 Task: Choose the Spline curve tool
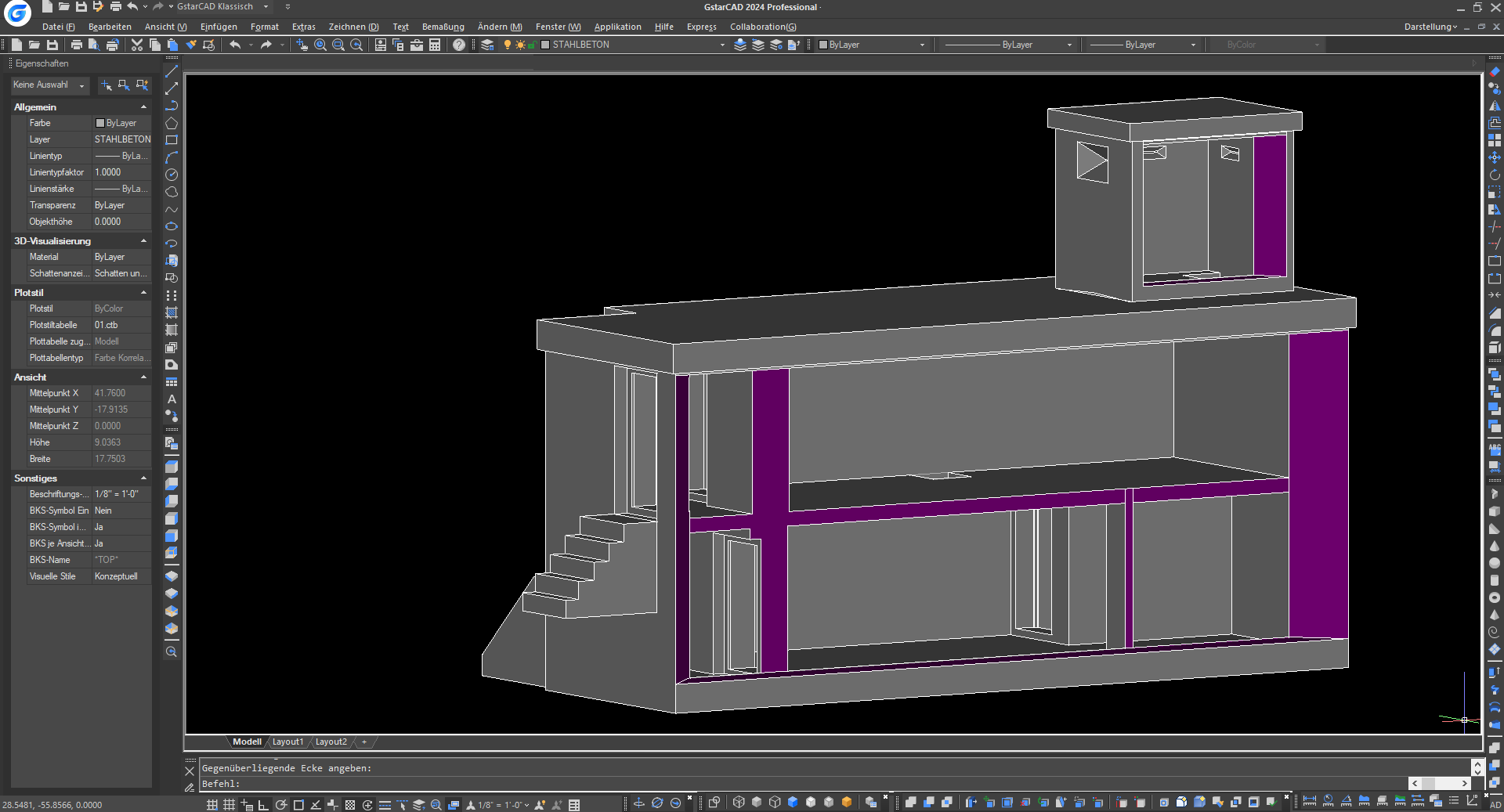172,209
